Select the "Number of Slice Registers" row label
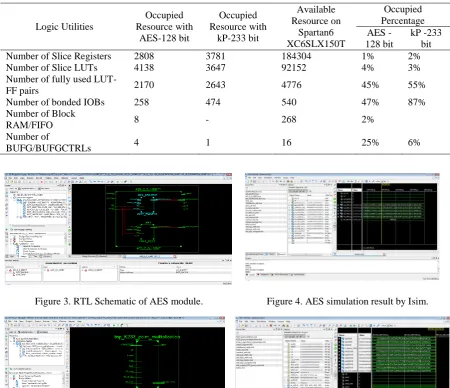The width and height of the screenshot is (450, 388). 59,56
